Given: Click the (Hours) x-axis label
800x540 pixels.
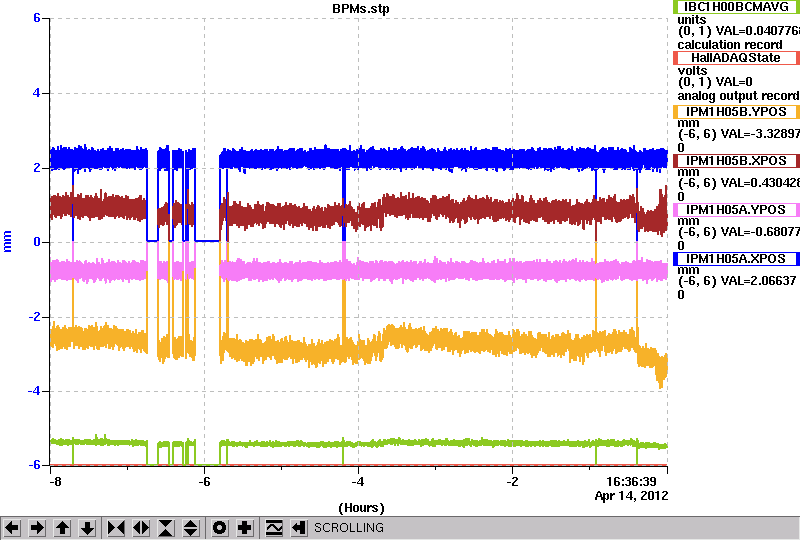Looking at the screenshot, I should click(361, 508).
